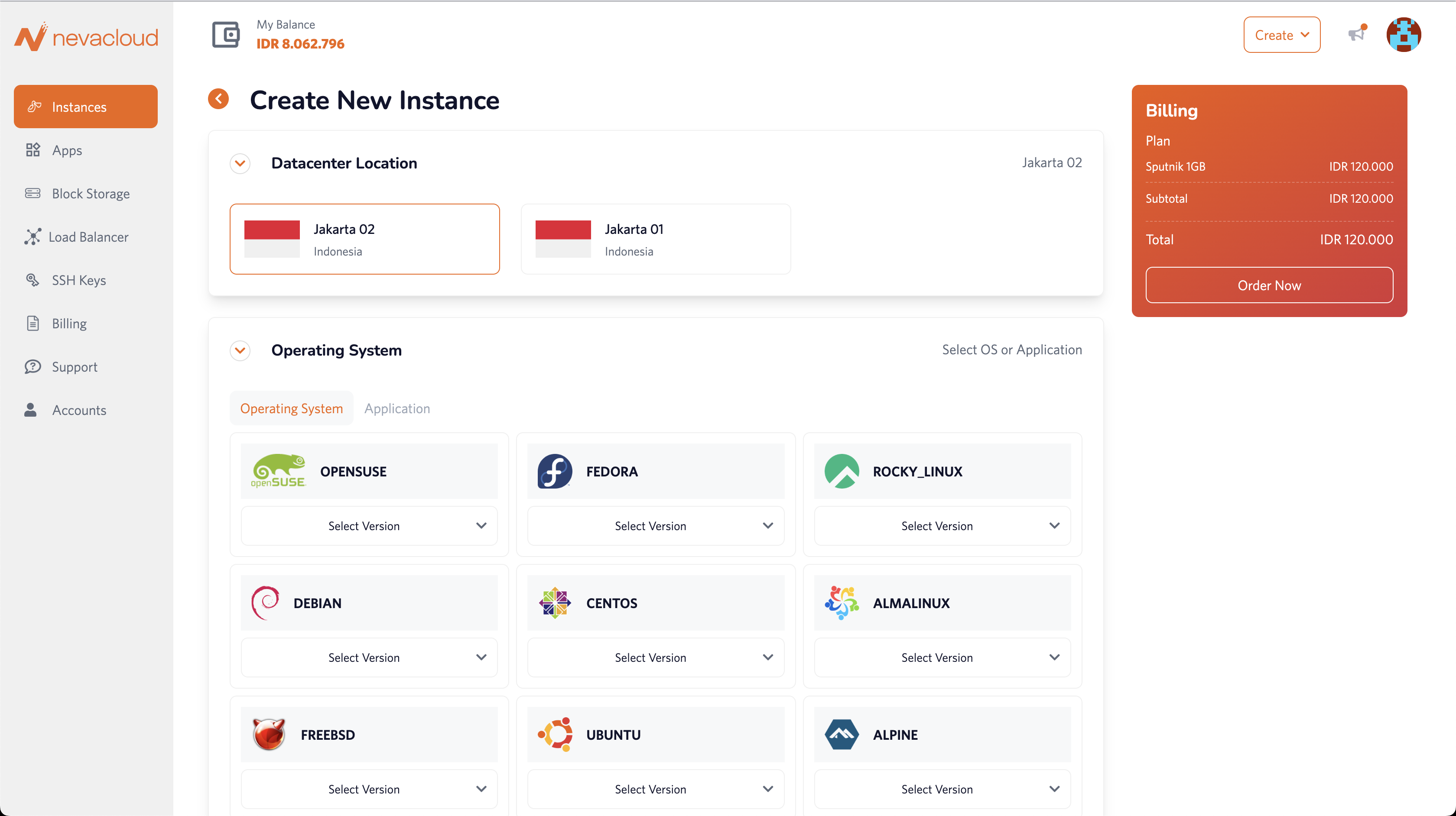The width and height of the screenshot is (1456, 816).
Task: Open FEDORA Select Version dropdown
Action: 656,525
